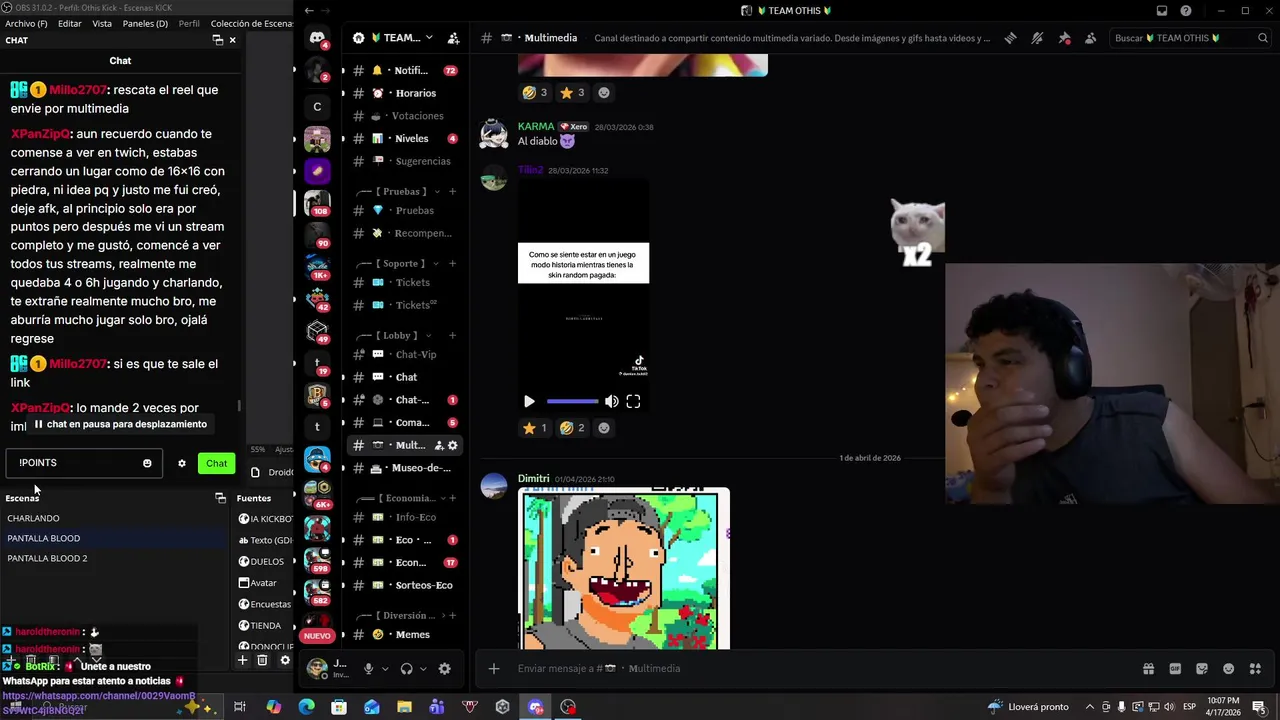Image resolution: width=1280 pixels, height=720 pixels.
Task: Open OBS Vista menu
Action: point(102,23)
